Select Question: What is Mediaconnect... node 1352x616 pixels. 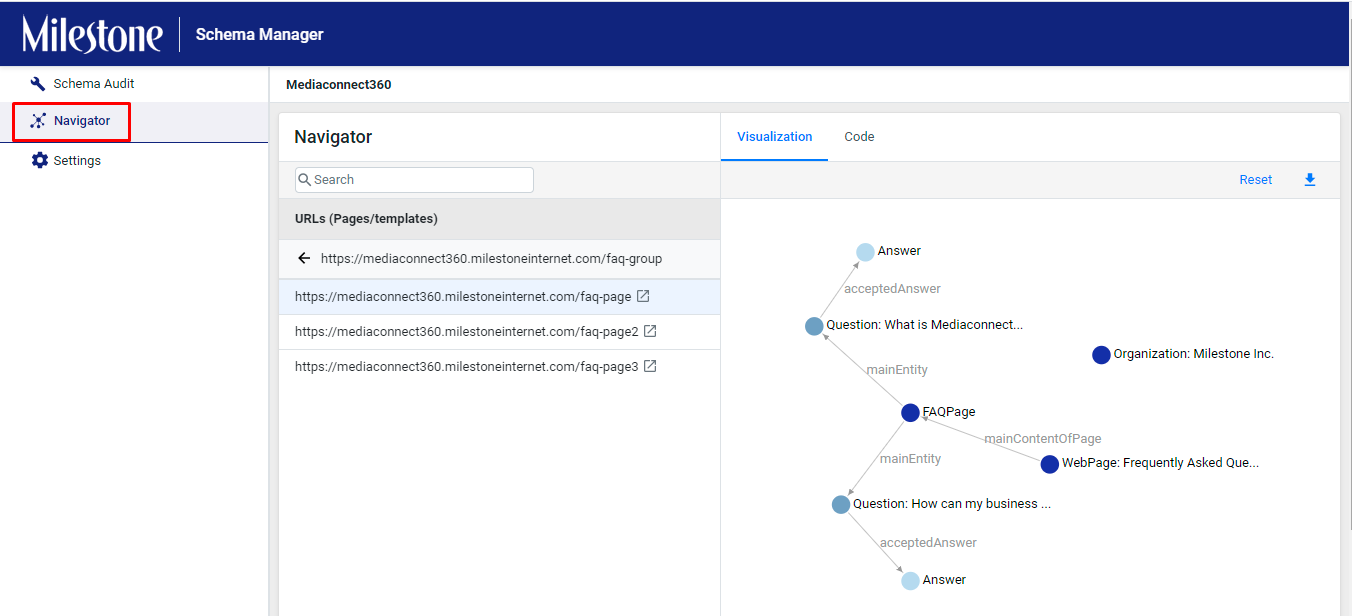tap(814, 326)
